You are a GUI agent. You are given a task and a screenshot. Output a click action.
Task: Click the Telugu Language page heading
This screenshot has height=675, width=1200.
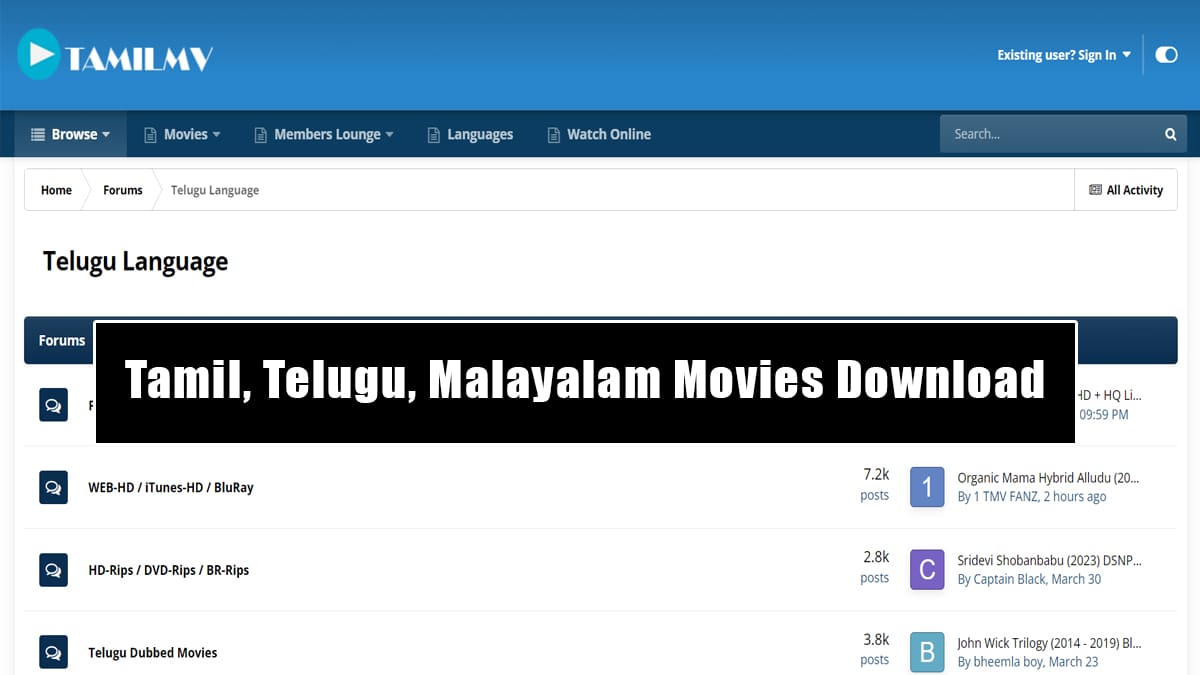coord(135,262)
